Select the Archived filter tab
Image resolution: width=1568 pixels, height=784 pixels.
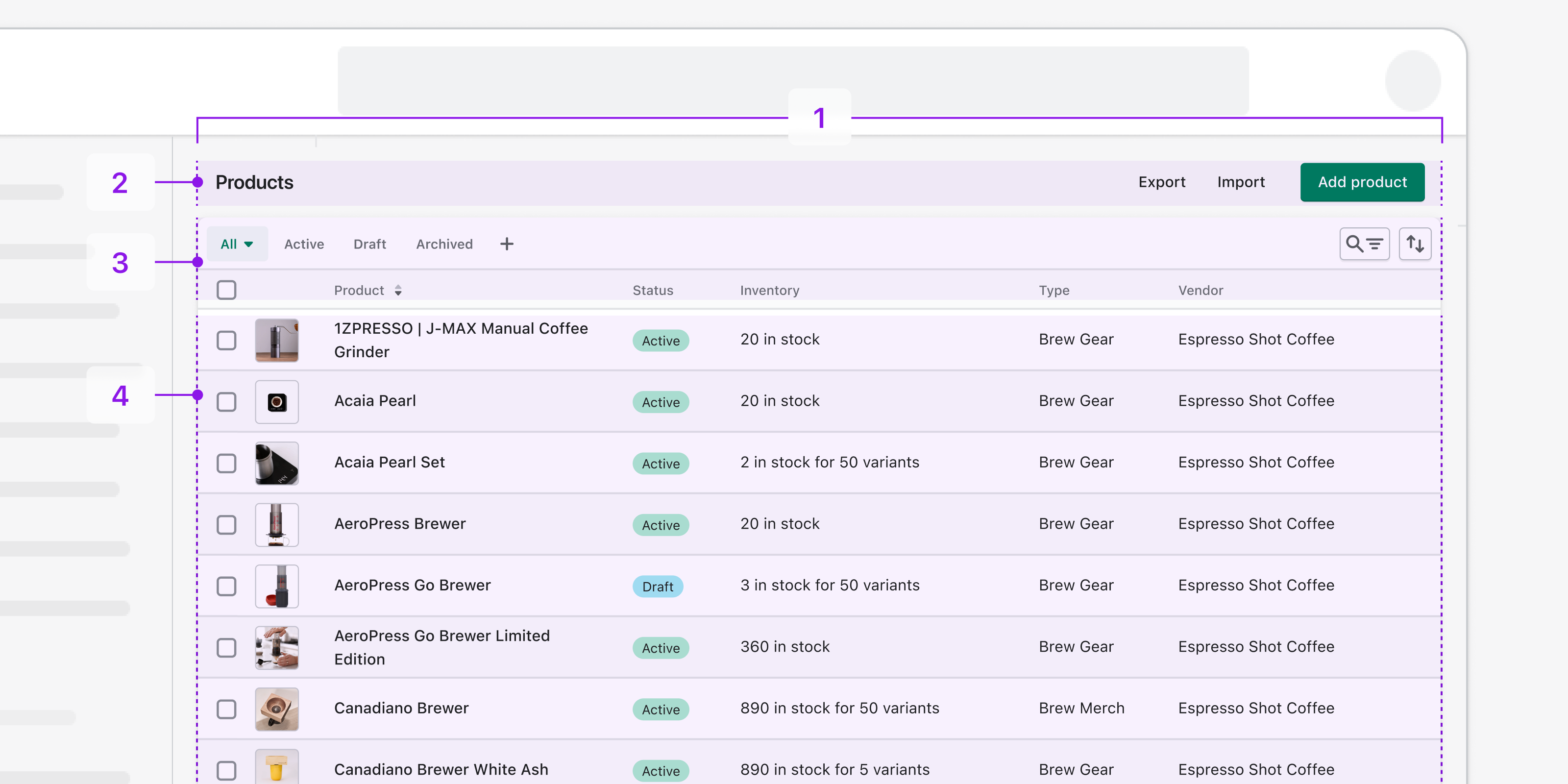coord(443,243)
